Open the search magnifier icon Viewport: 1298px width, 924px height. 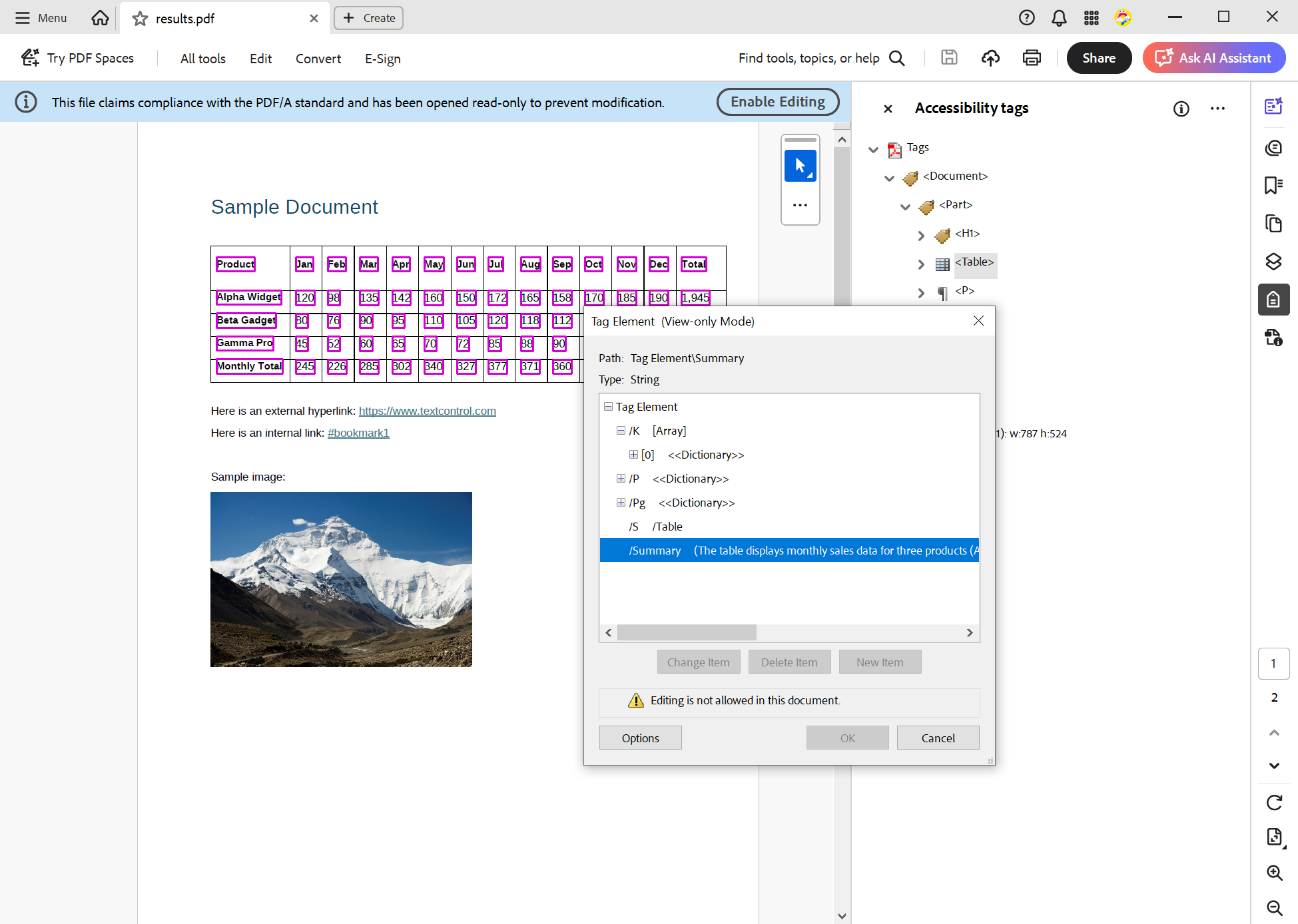click(897, 59)
